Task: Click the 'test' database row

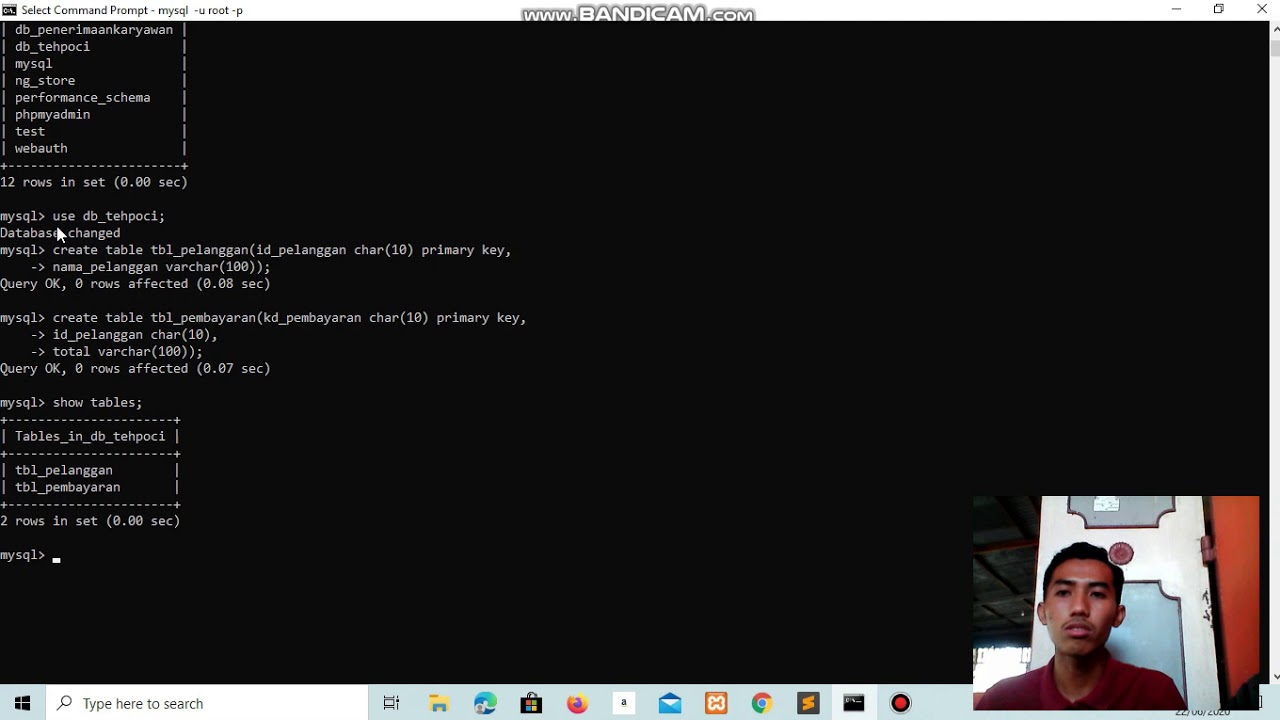Action: pyautogui.click(x=30, y=132)
